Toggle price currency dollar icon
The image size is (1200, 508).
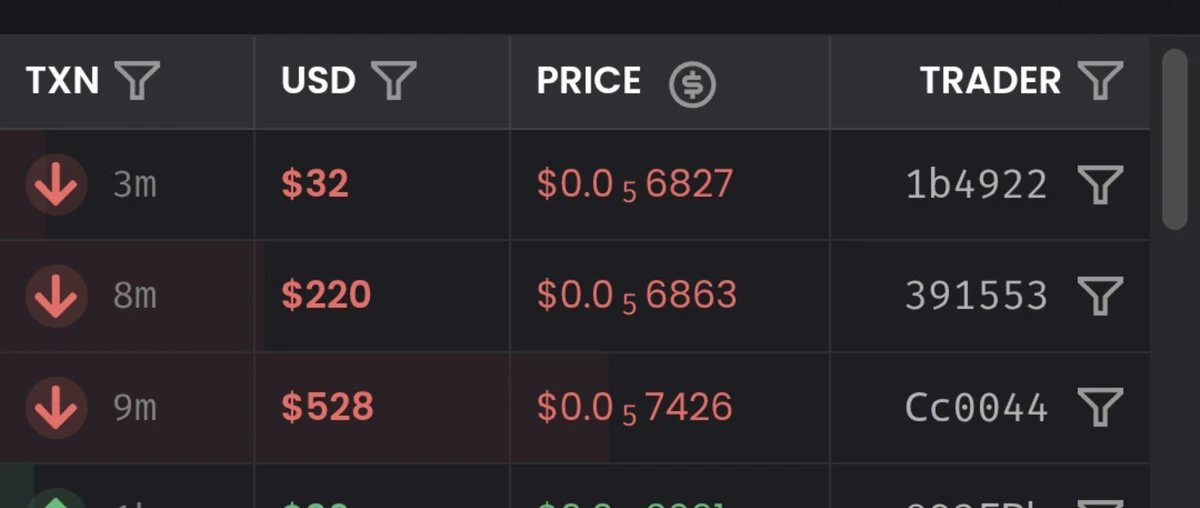click(692, 84)
